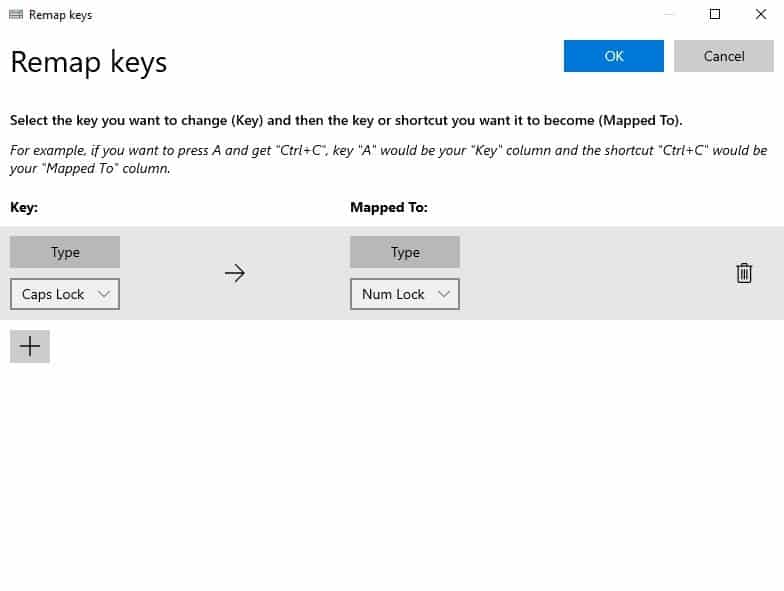Minimize the Remap keys window

tap(669, 14)
